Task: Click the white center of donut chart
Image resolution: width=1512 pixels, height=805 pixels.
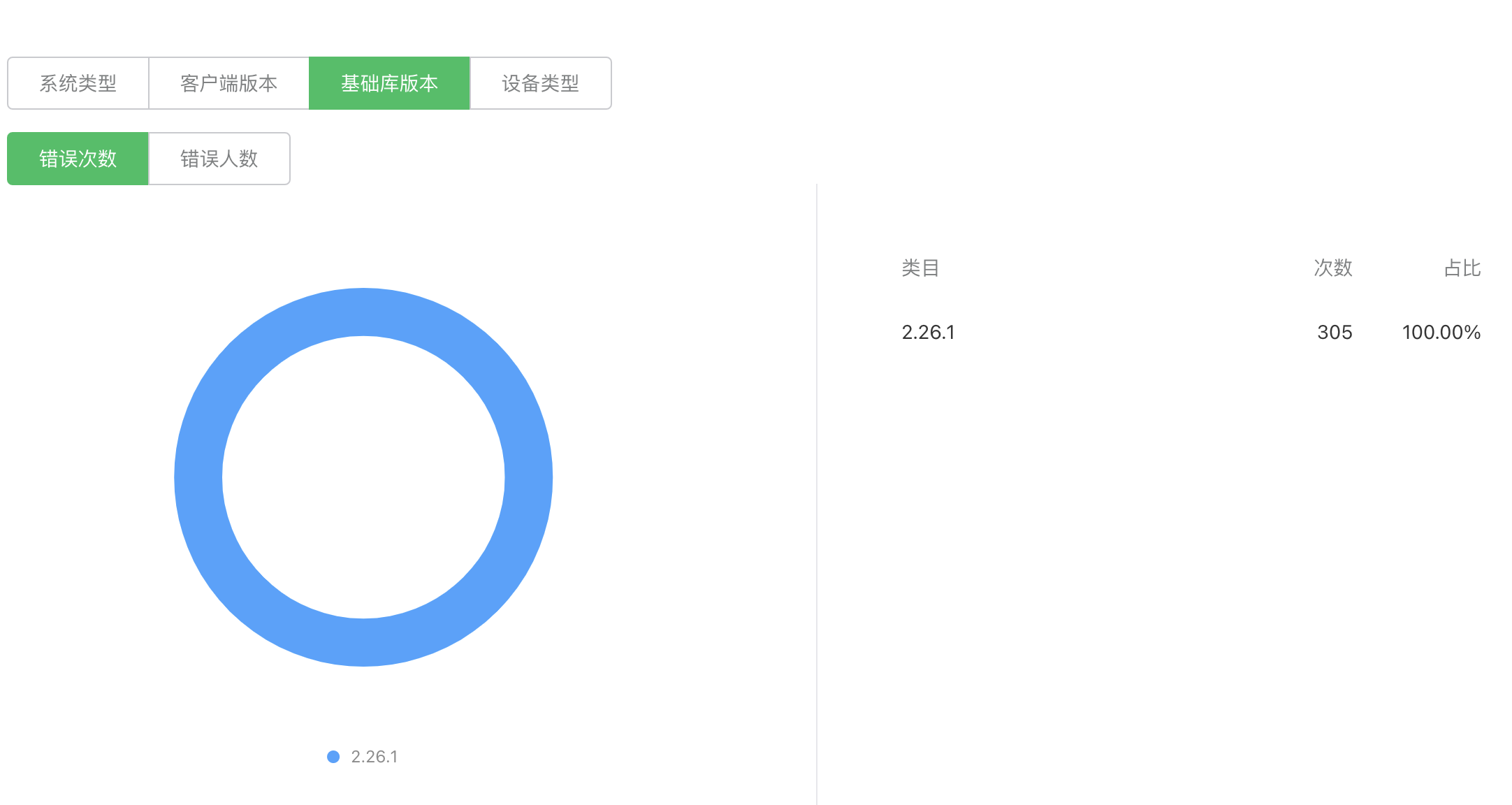Action: tap(363, 477)
